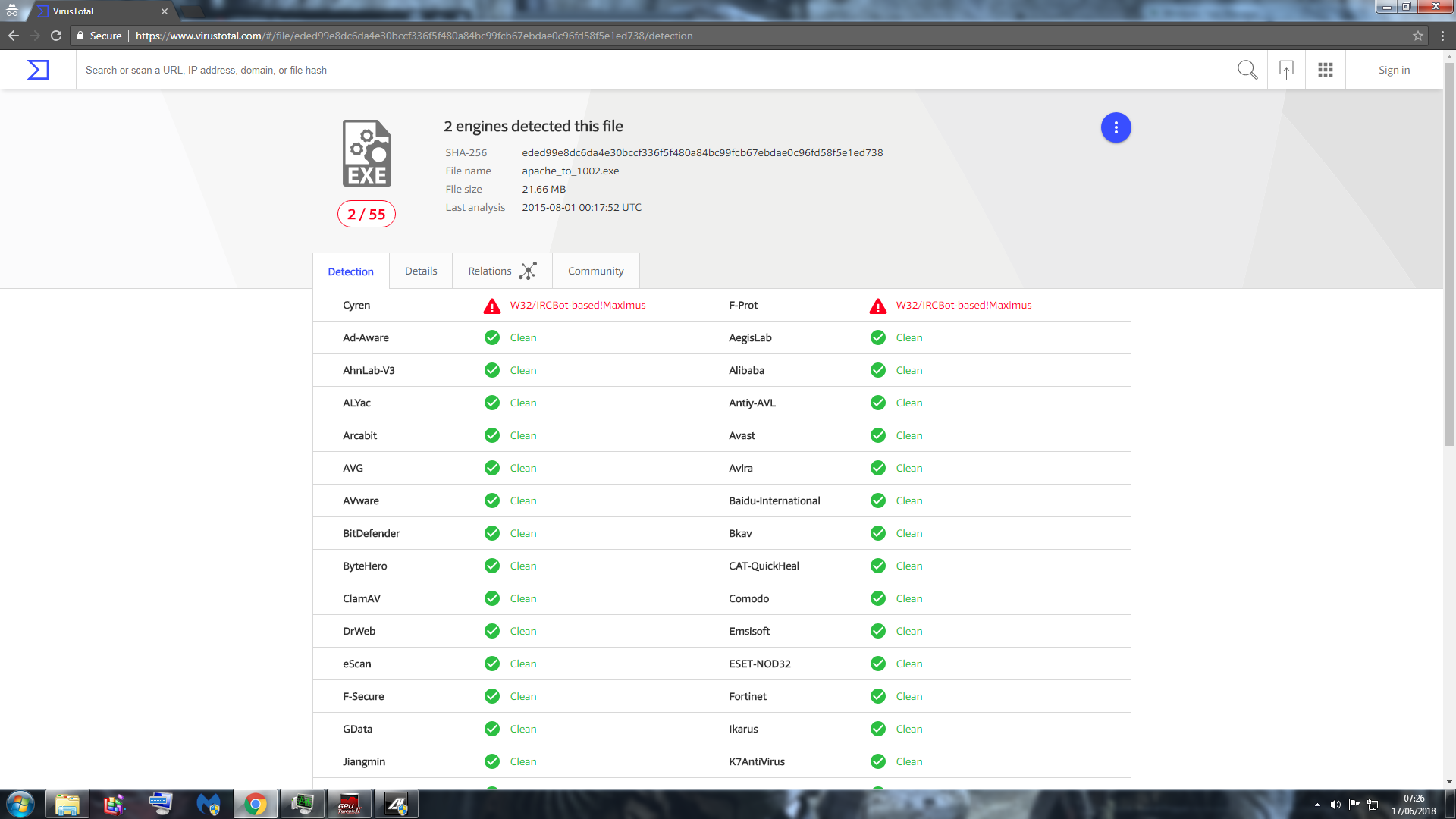This screenshot has width=1456, height=819.
Task: Open the apps grid menu icon
Action: tap(1326, 70)
